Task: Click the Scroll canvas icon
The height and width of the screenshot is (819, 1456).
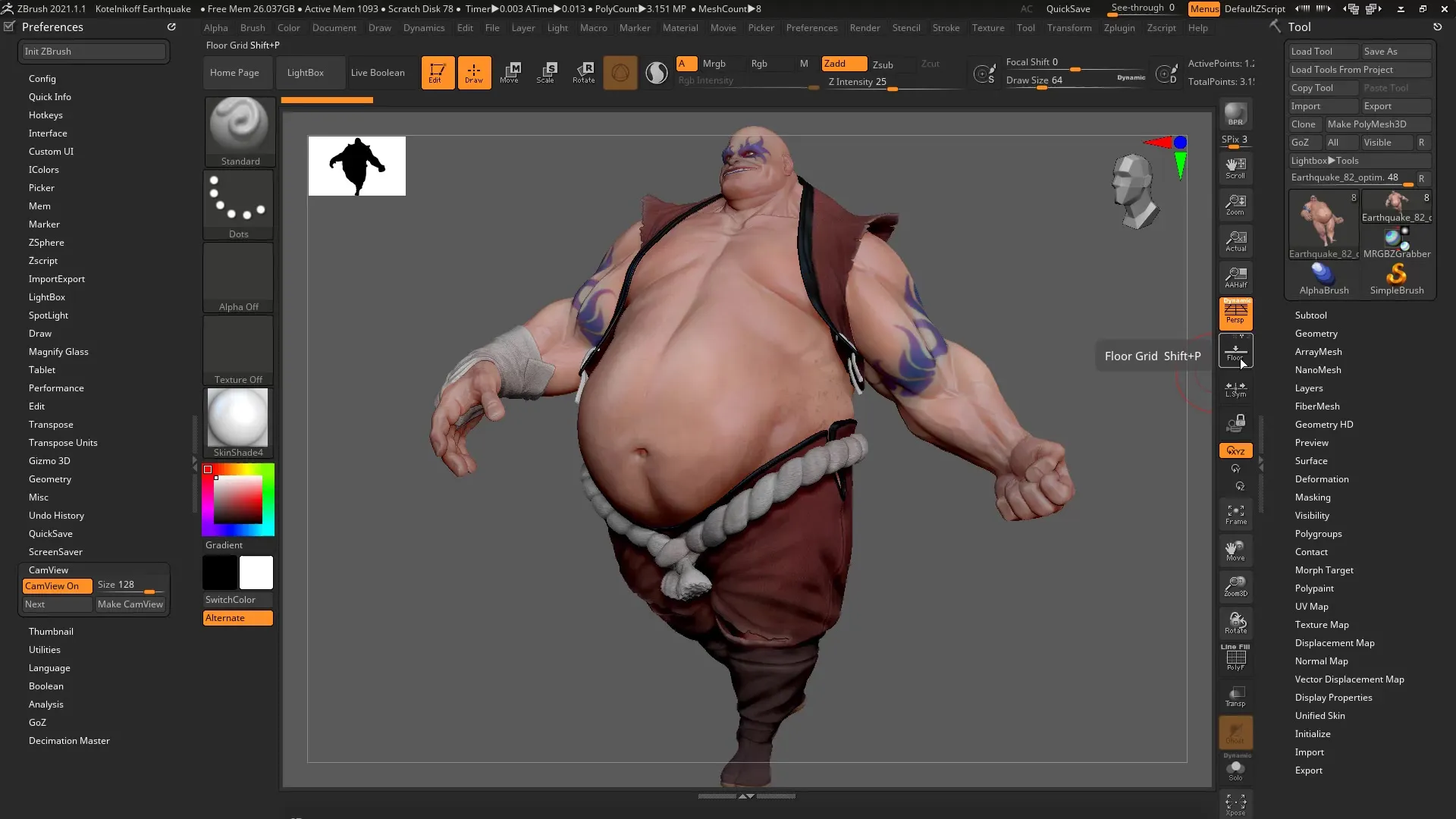Action: tap(1235, 168)
